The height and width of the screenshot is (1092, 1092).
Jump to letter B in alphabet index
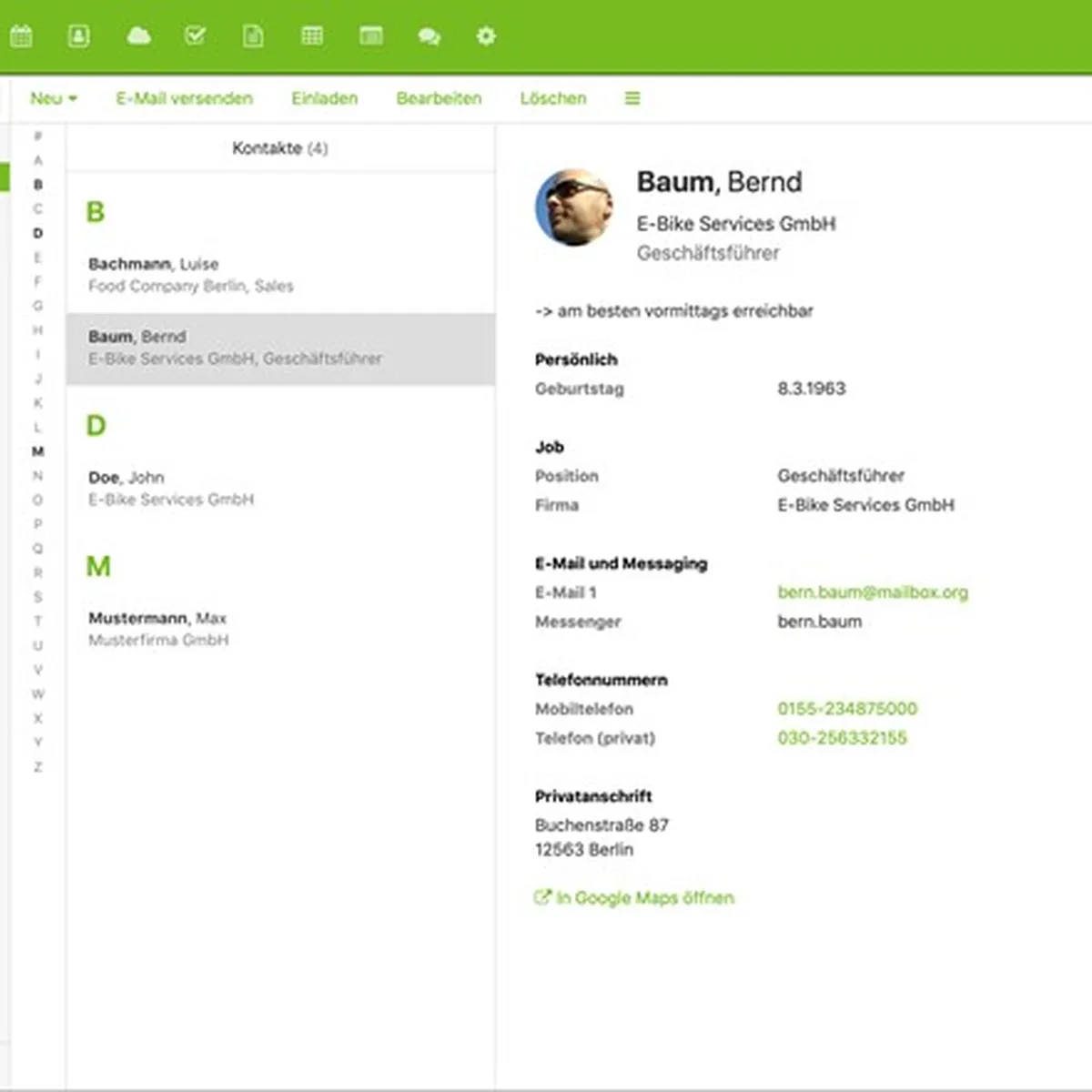37,185
